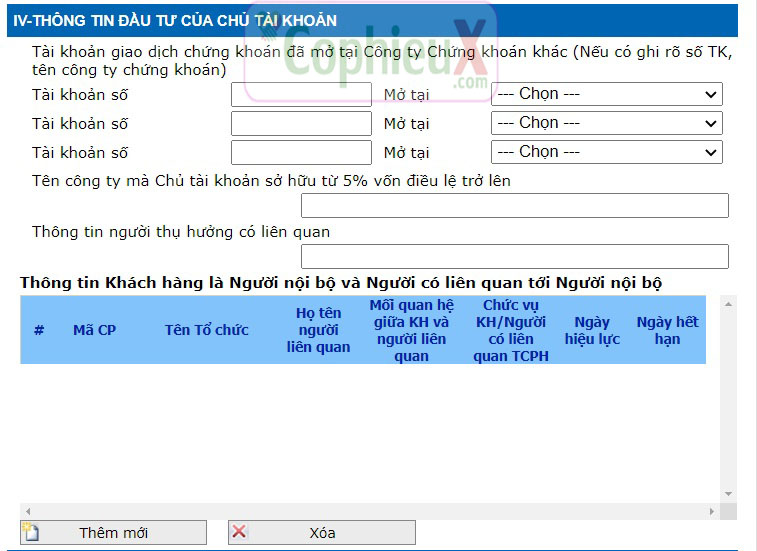Click the horizontal scrollbar right arrow
The image size is (757, 551).
tap(711, 511)
